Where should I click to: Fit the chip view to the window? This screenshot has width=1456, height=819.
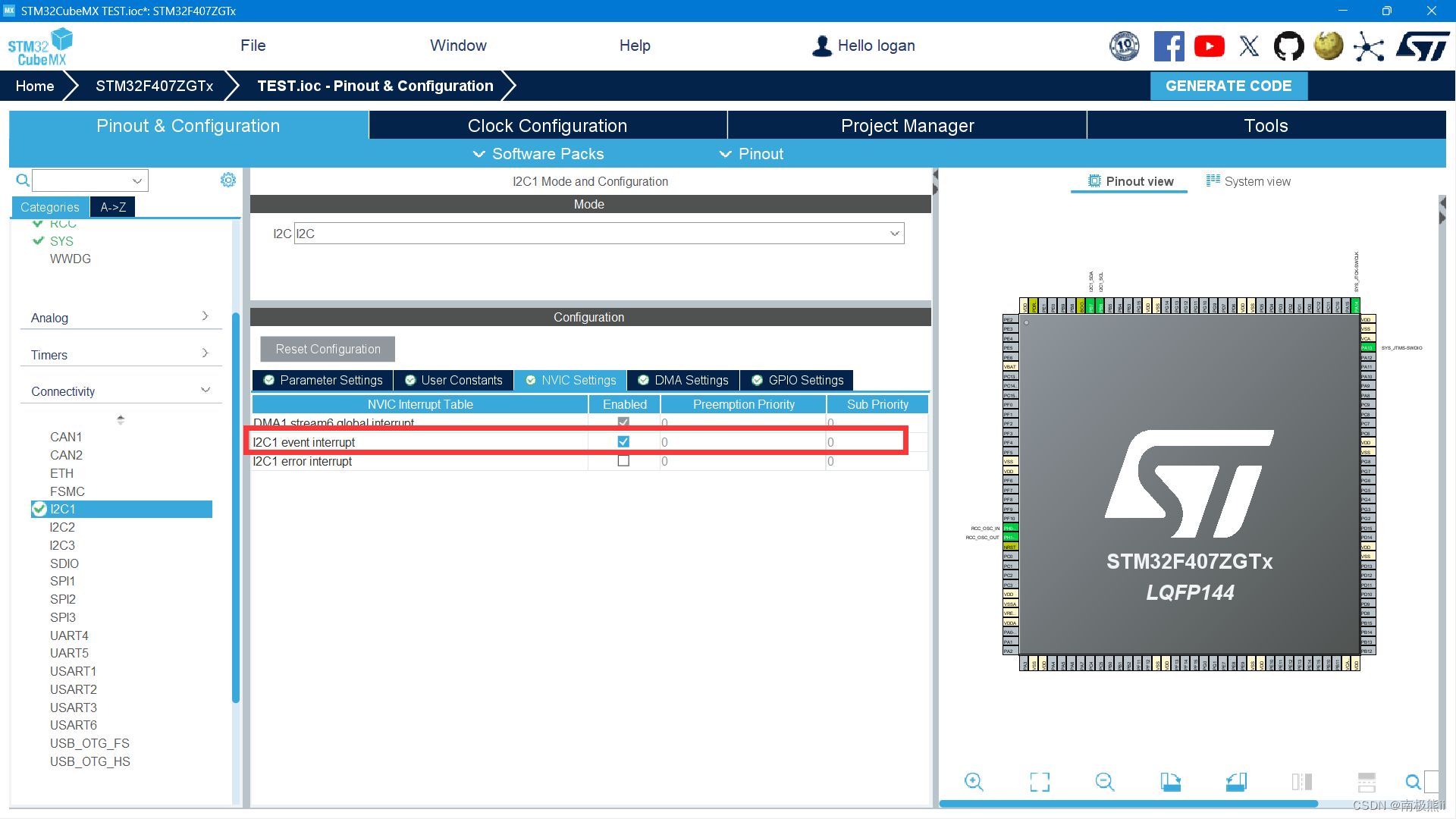point(1040,782)
